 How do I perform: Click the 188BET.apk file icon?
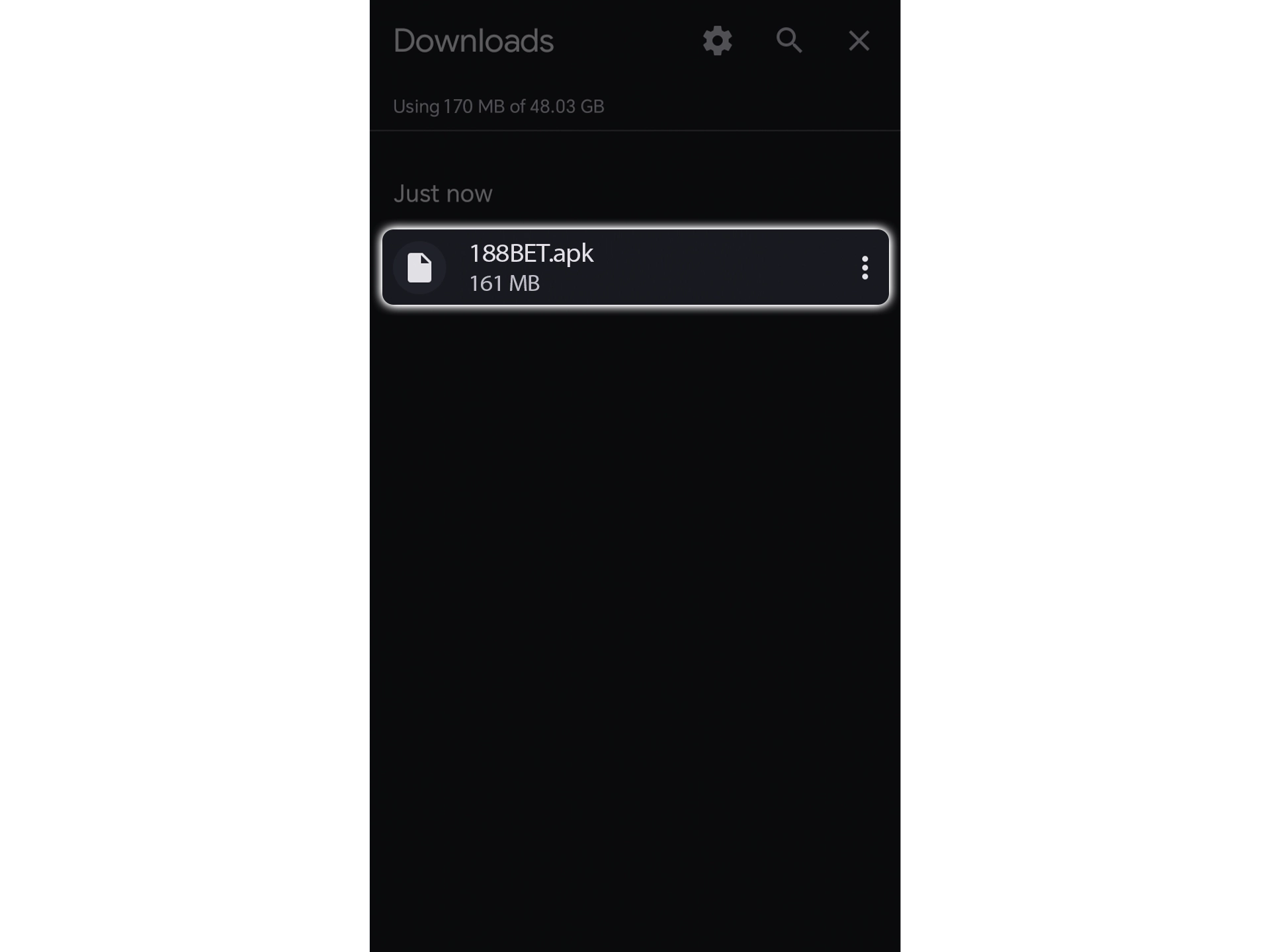point(420,266)
